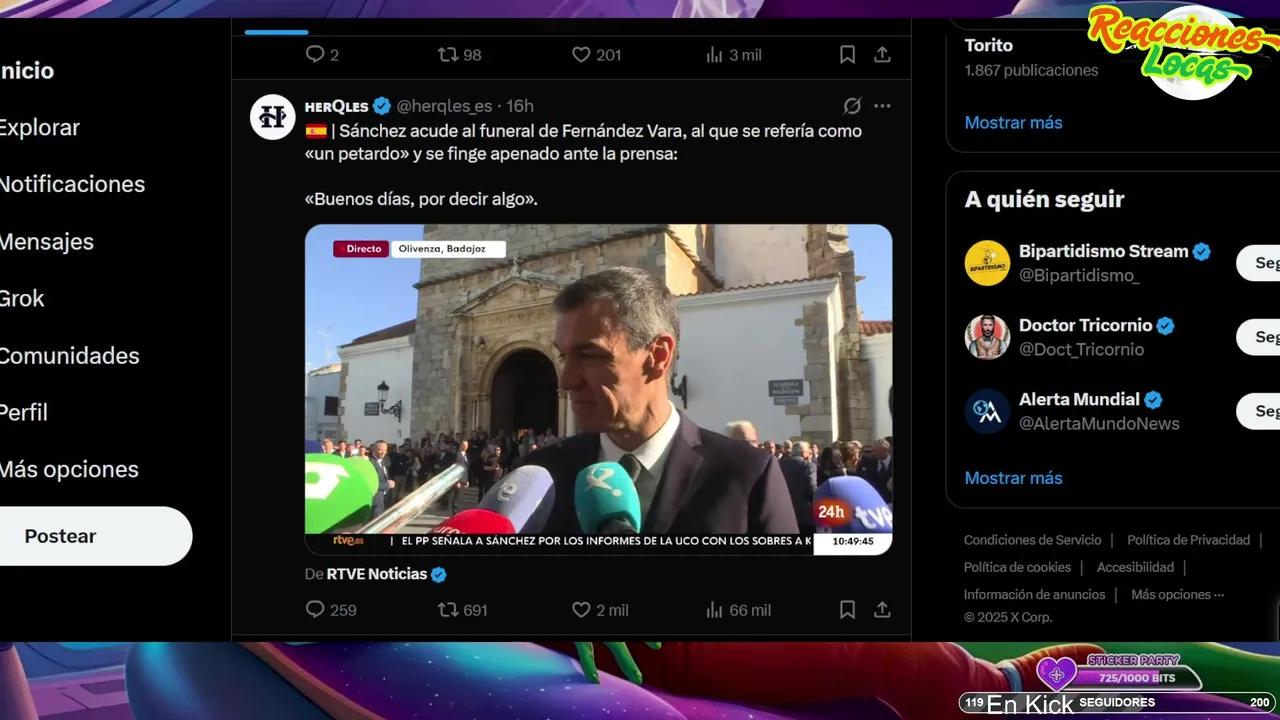Click the Postear button
The image size is (1280, 720).
[95, 536]
